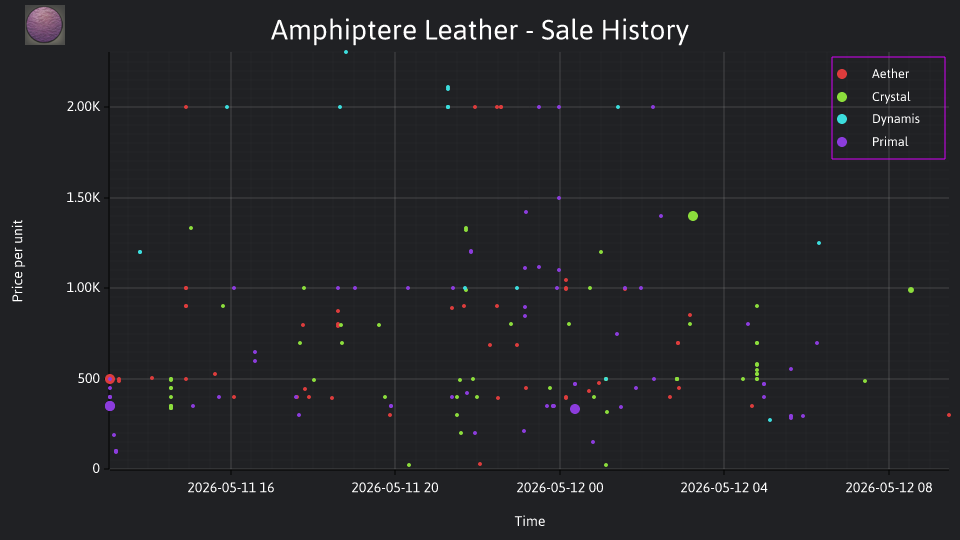Click the green Crystal point near 2026-05-12 08
This screenshot has width=960, height=540.
click(x=910, y=290)
